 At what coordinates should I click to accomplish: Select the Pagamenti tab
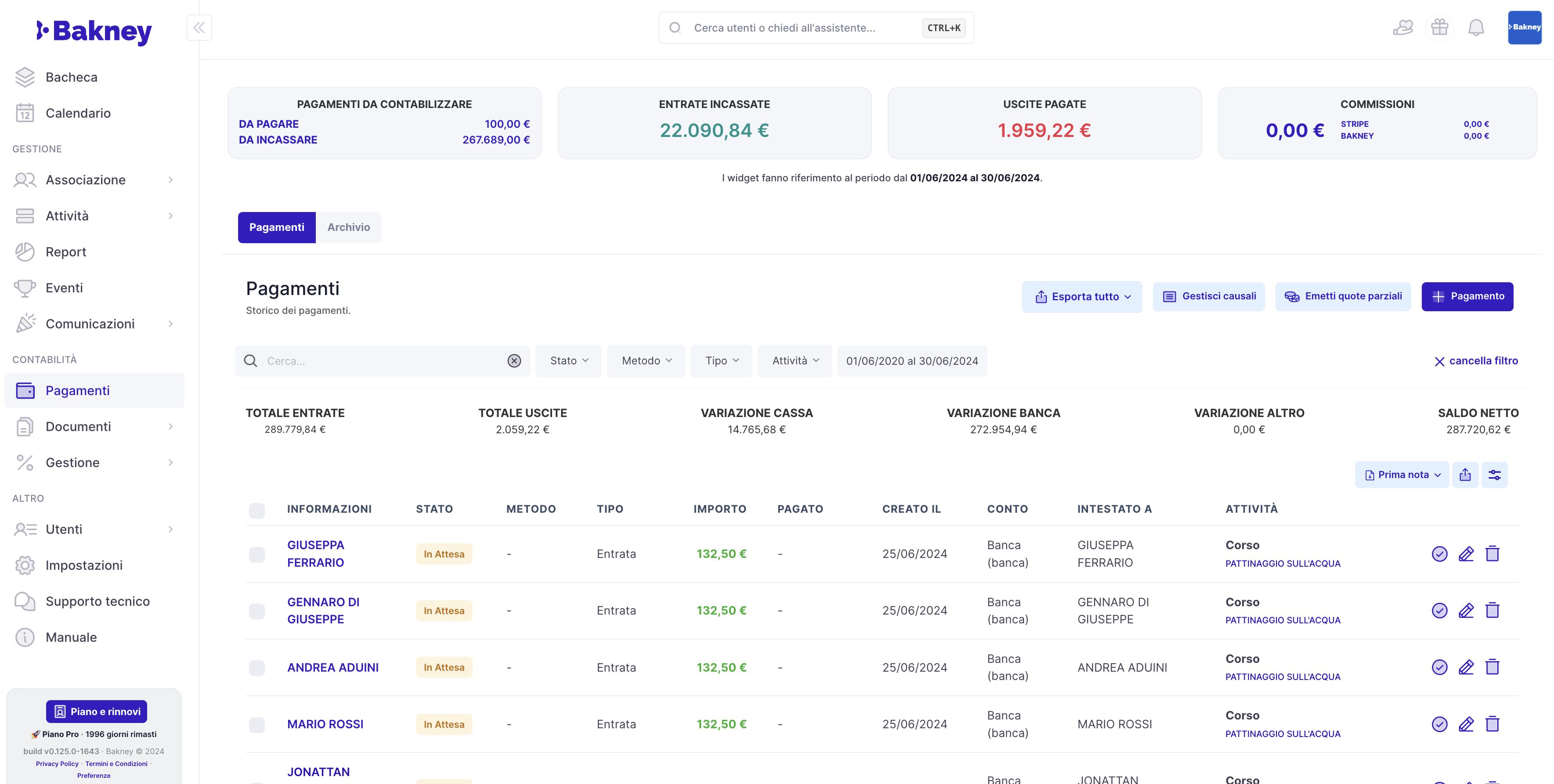[277, 227]
